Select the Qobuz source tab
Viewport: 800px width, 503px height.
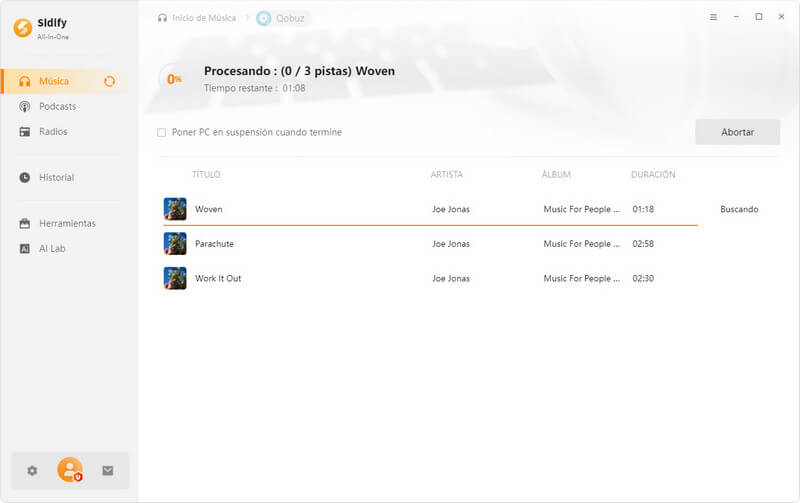(x=283, y=18)
